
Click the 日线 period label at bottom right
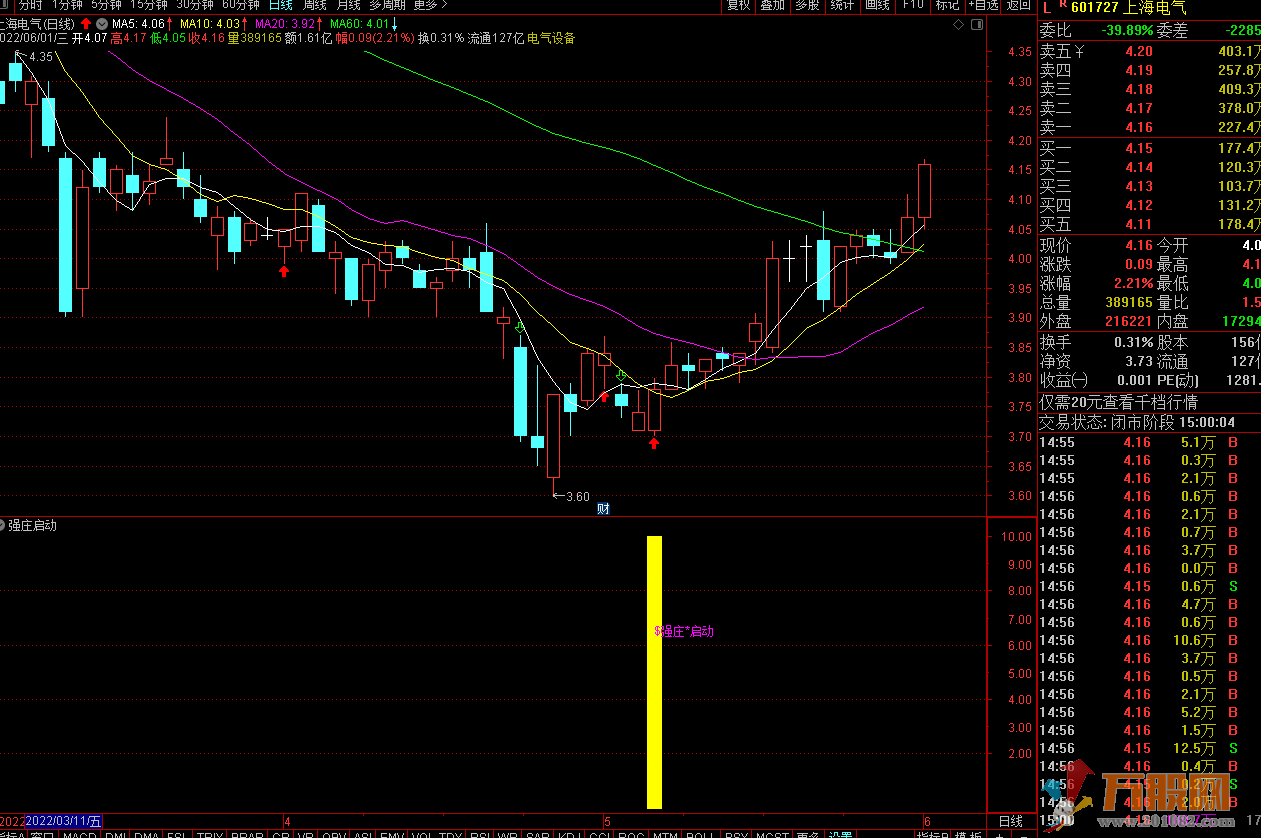tap(1011, 821)
